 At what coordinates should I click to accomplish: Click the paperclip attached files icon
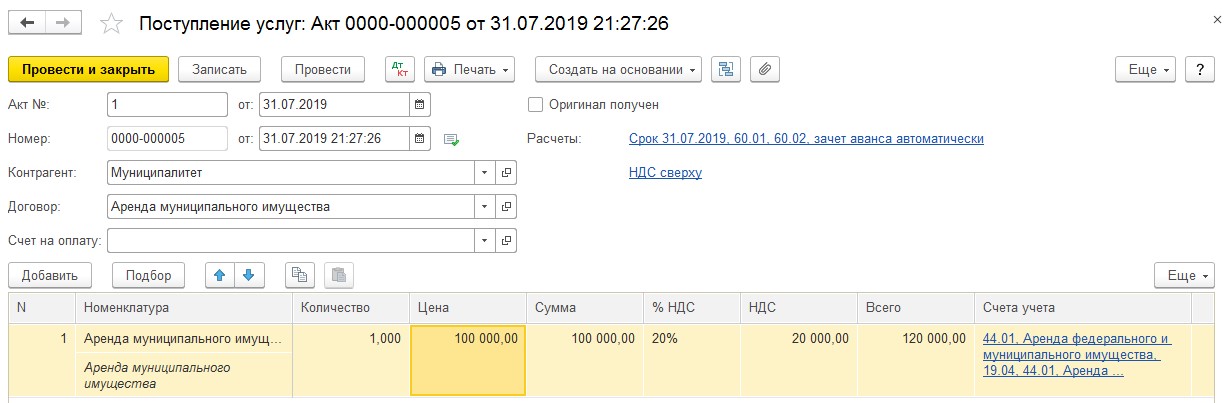764,69
